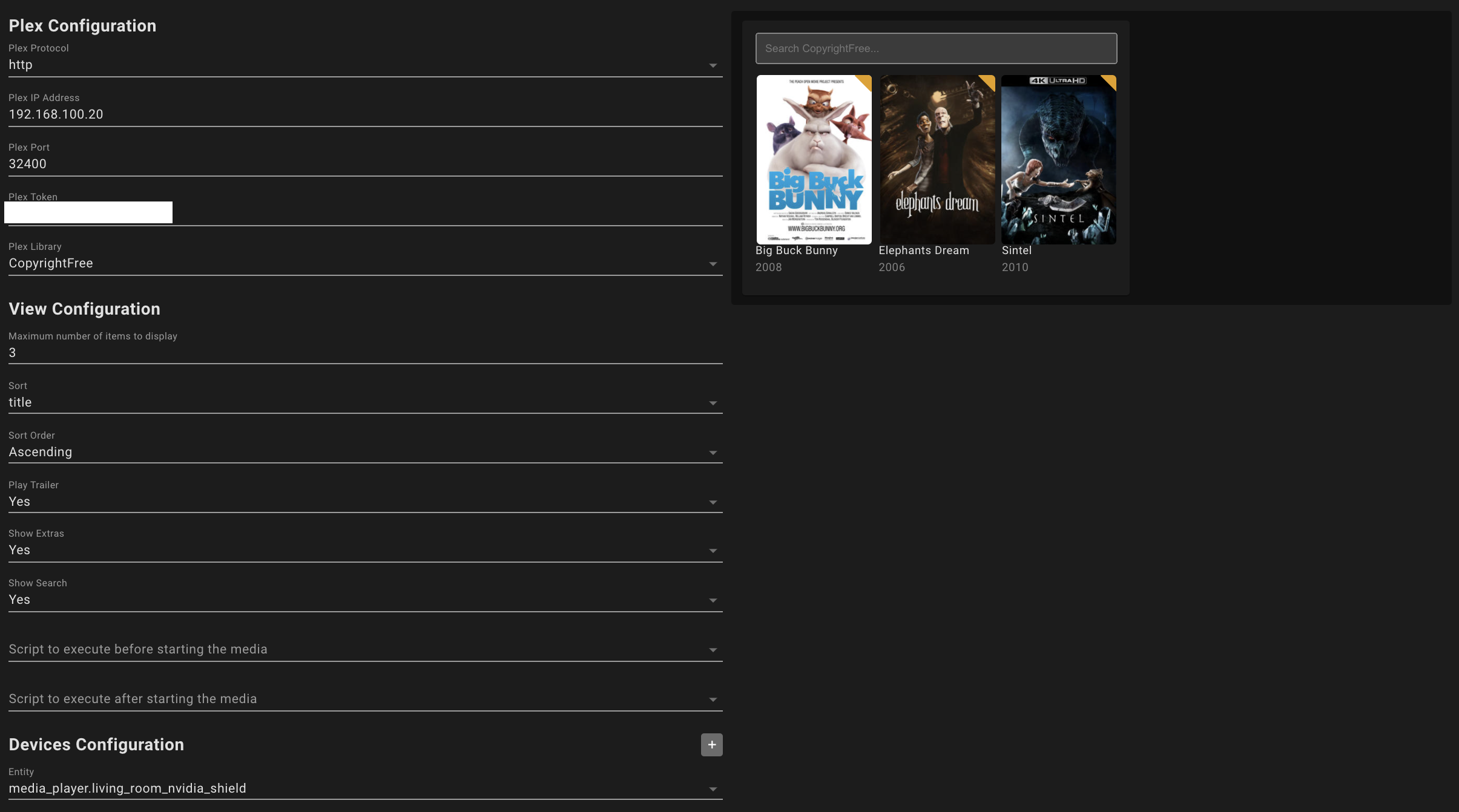Open the Plex Protocol dropdown
This screenshot has height=812, width=1459.
tap(366, 60)
